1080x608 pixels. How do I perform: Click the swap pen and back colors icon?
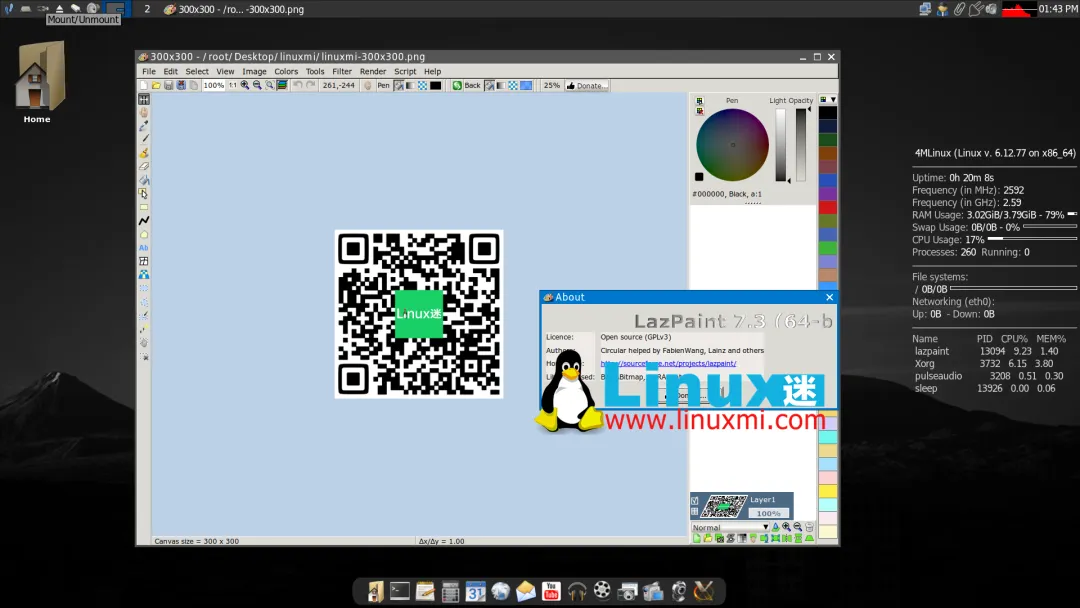[x=457, y=85]
